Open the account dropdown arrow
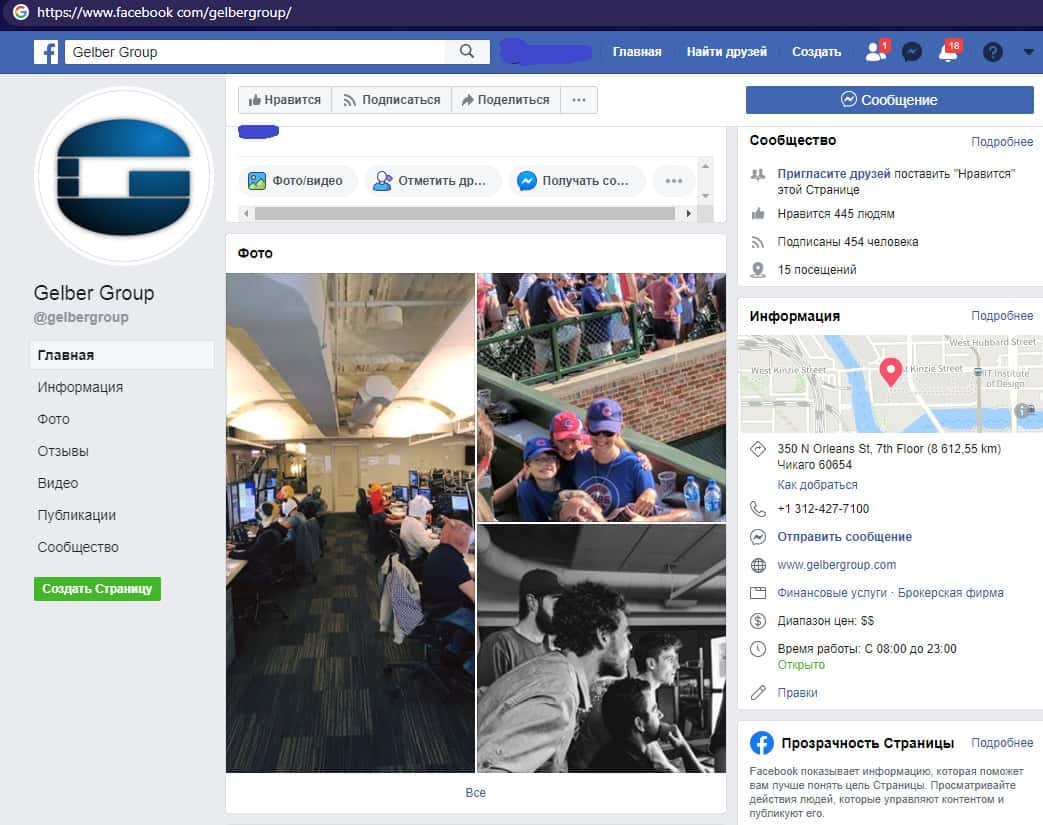The height and width of the screenshot is (825, 1043). pos(1028,52)
